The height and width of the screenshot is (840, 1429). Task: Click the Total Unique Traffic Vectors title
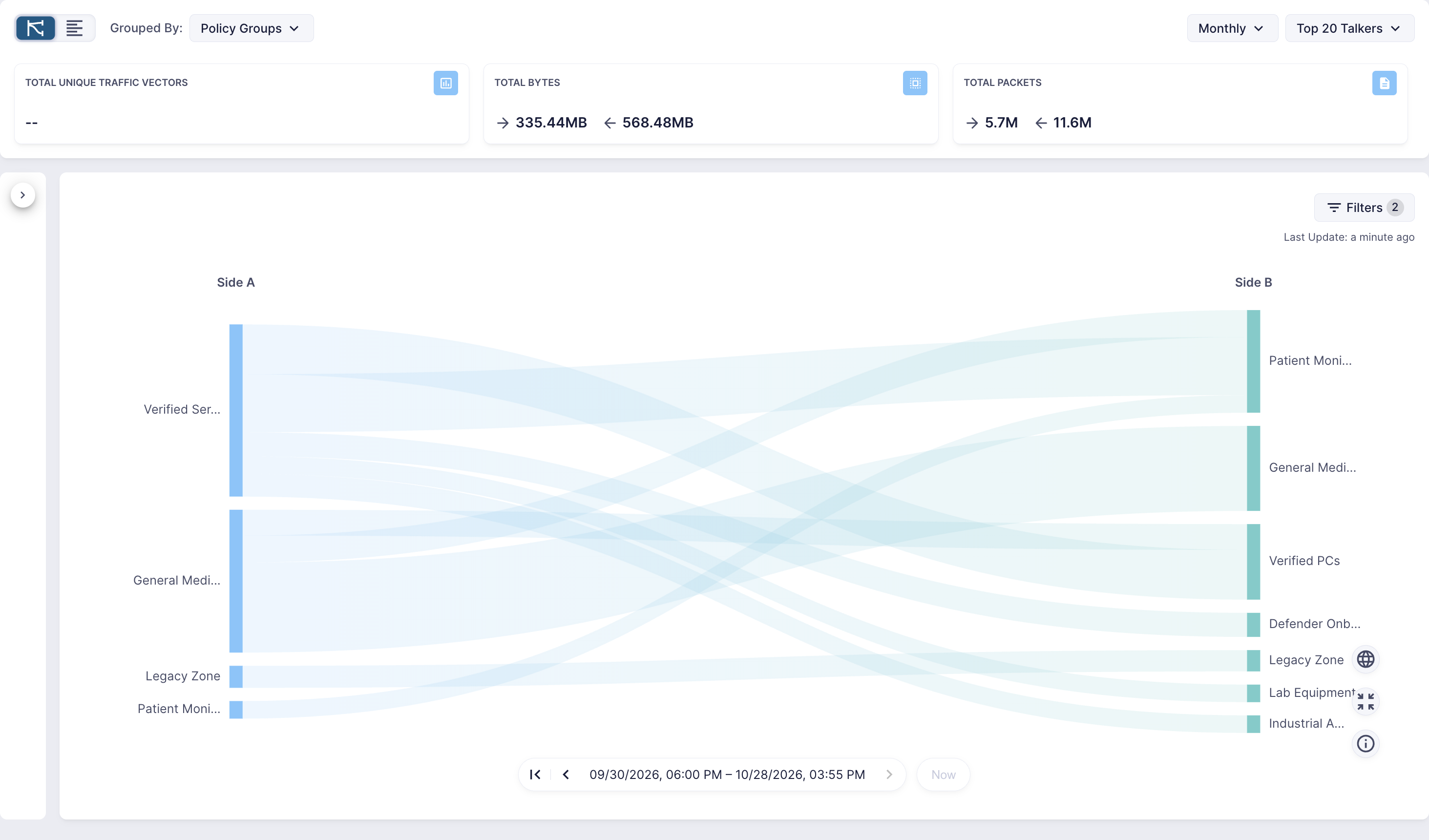[106, 83]
